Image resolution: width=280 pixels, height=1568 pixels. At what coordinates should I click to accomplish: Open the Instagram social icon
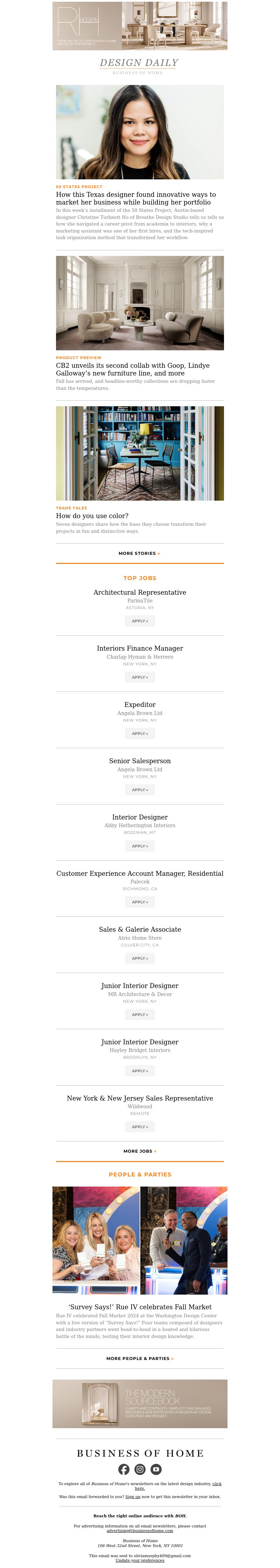[140, 1469]
